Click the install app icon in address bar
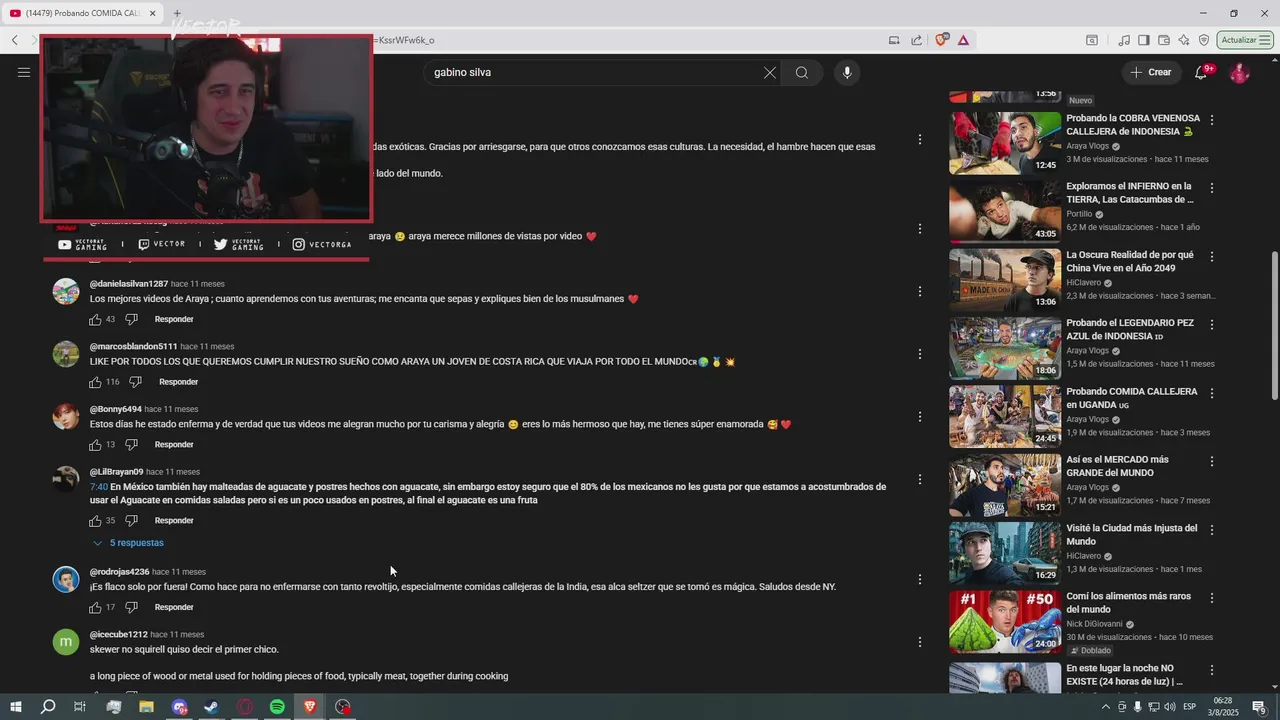Screen dimensions: 1280x720 pos(894,40)
